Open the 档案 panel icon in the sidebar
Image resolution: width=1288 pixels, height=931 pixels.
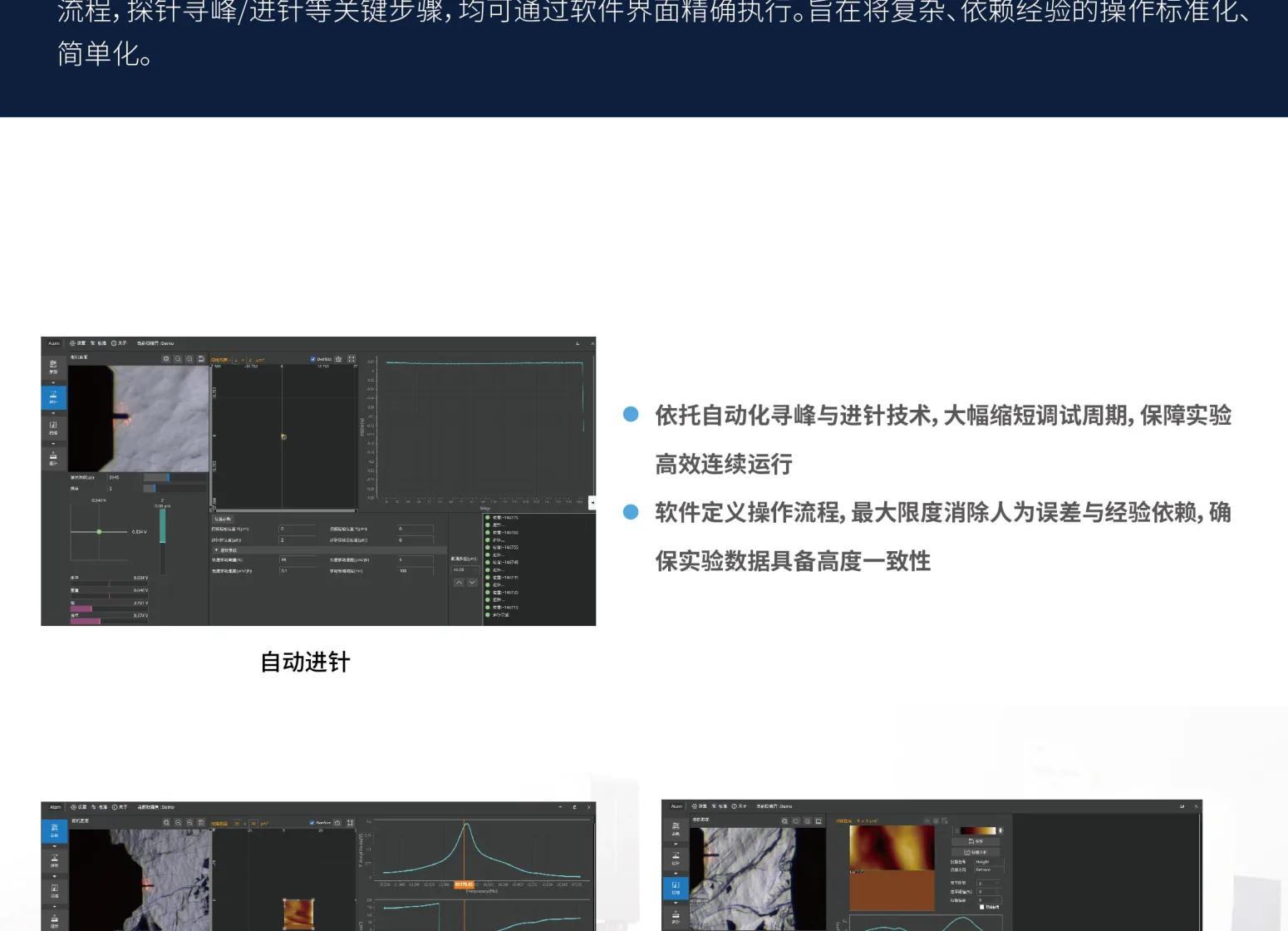[x=54, y=428]
